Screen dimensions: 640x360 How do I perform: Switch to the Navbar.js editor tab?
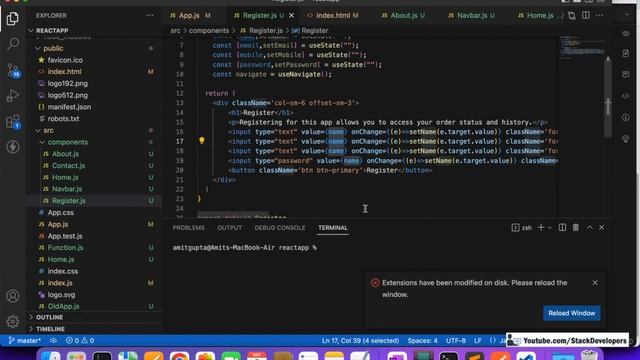click(x=471, y=16)
